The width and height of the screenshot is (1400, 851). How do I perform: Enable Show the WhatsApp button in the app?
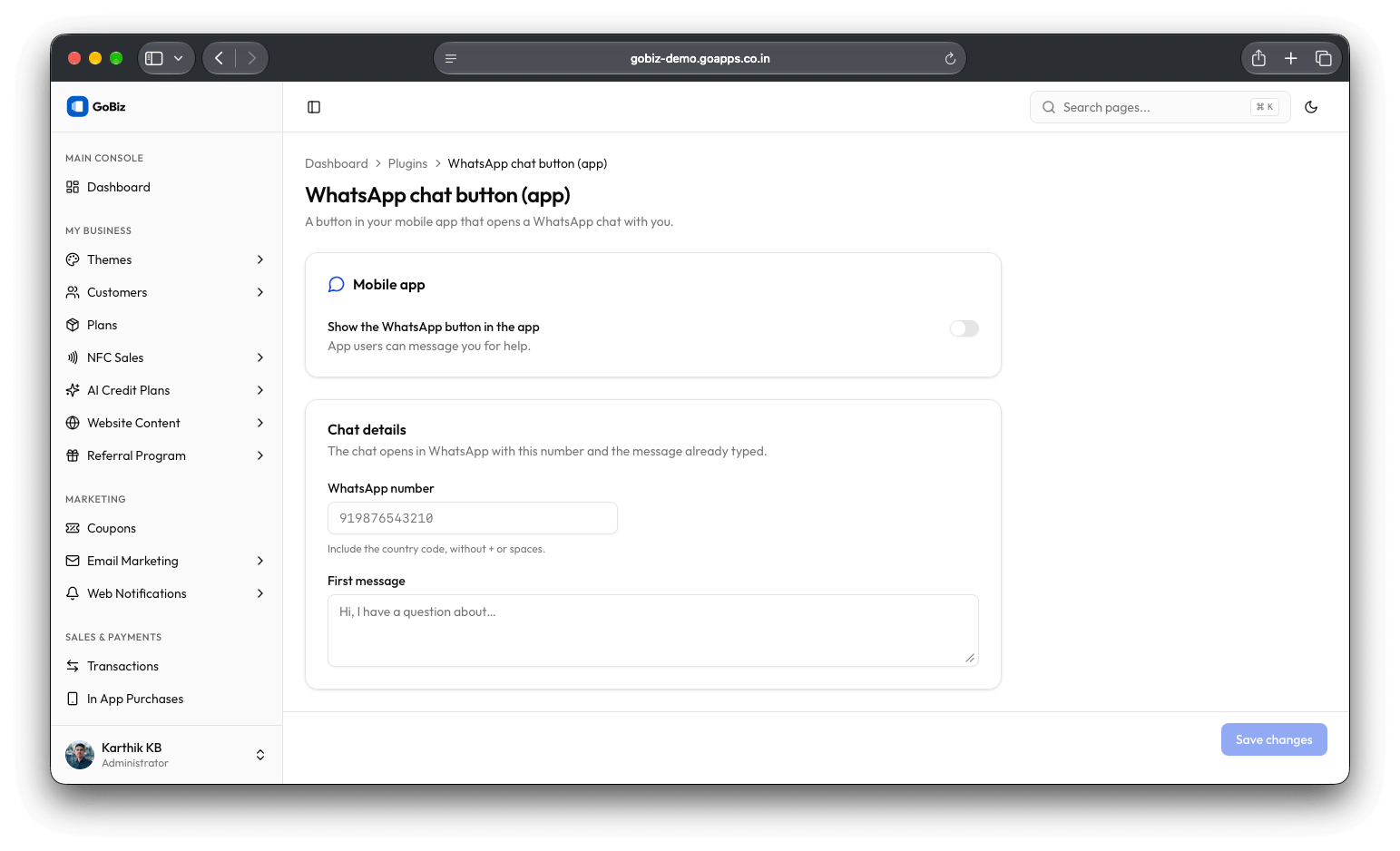(964, 328)
